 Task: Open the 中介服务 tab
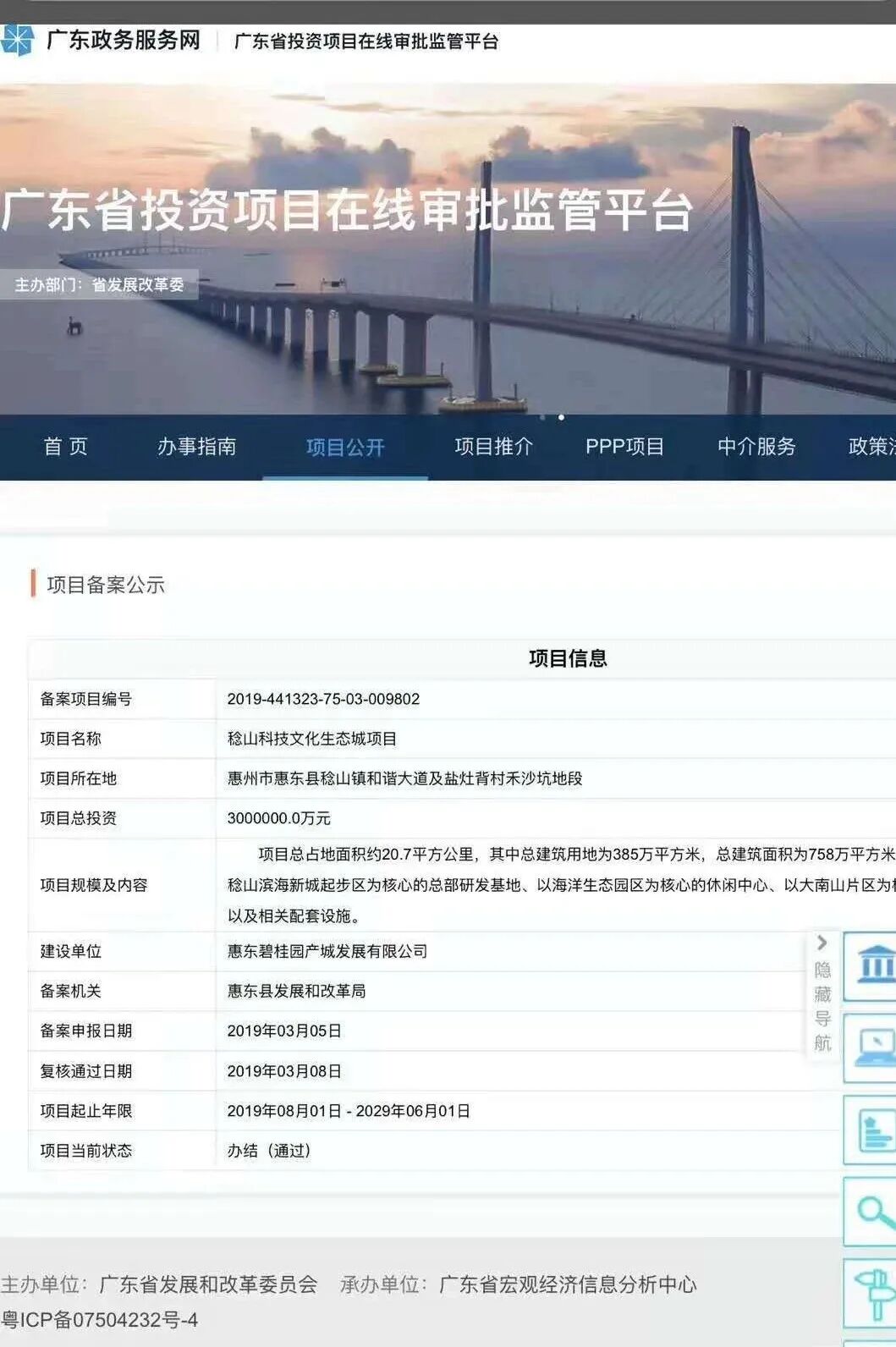[x=757, y=447]
